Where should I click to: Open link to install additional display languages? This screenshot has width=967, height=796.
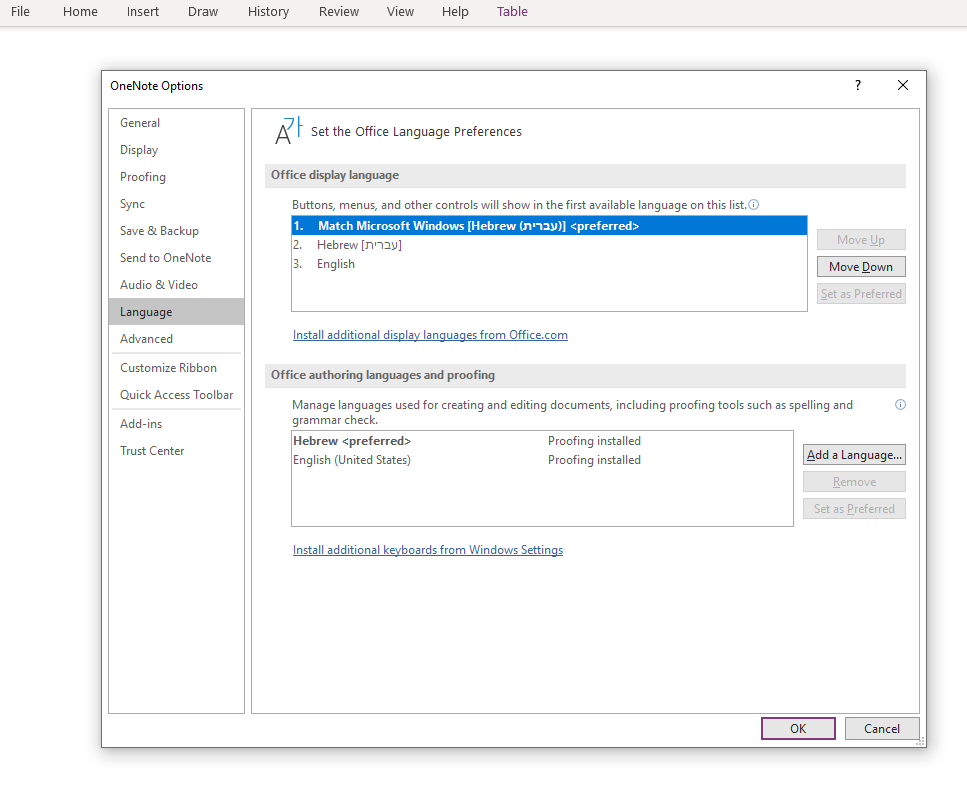click(x=430, y=334)
